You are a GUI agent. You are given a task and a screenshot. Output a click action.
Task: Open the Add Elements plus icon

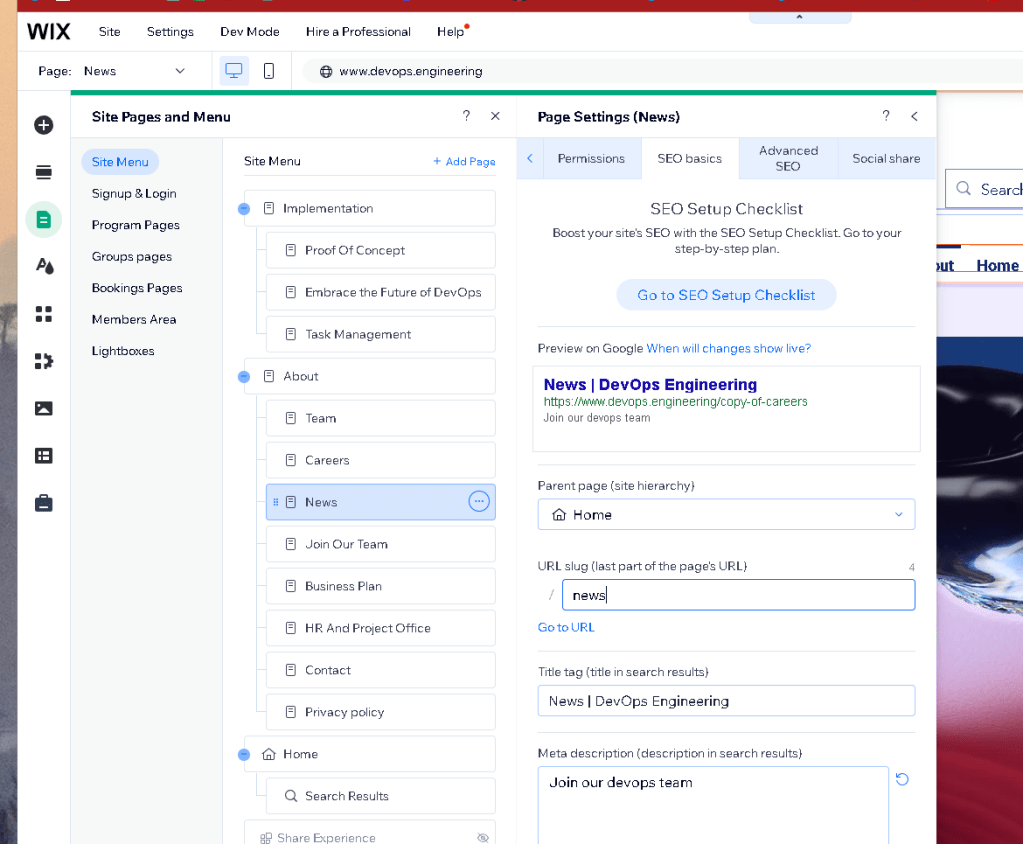44,125
